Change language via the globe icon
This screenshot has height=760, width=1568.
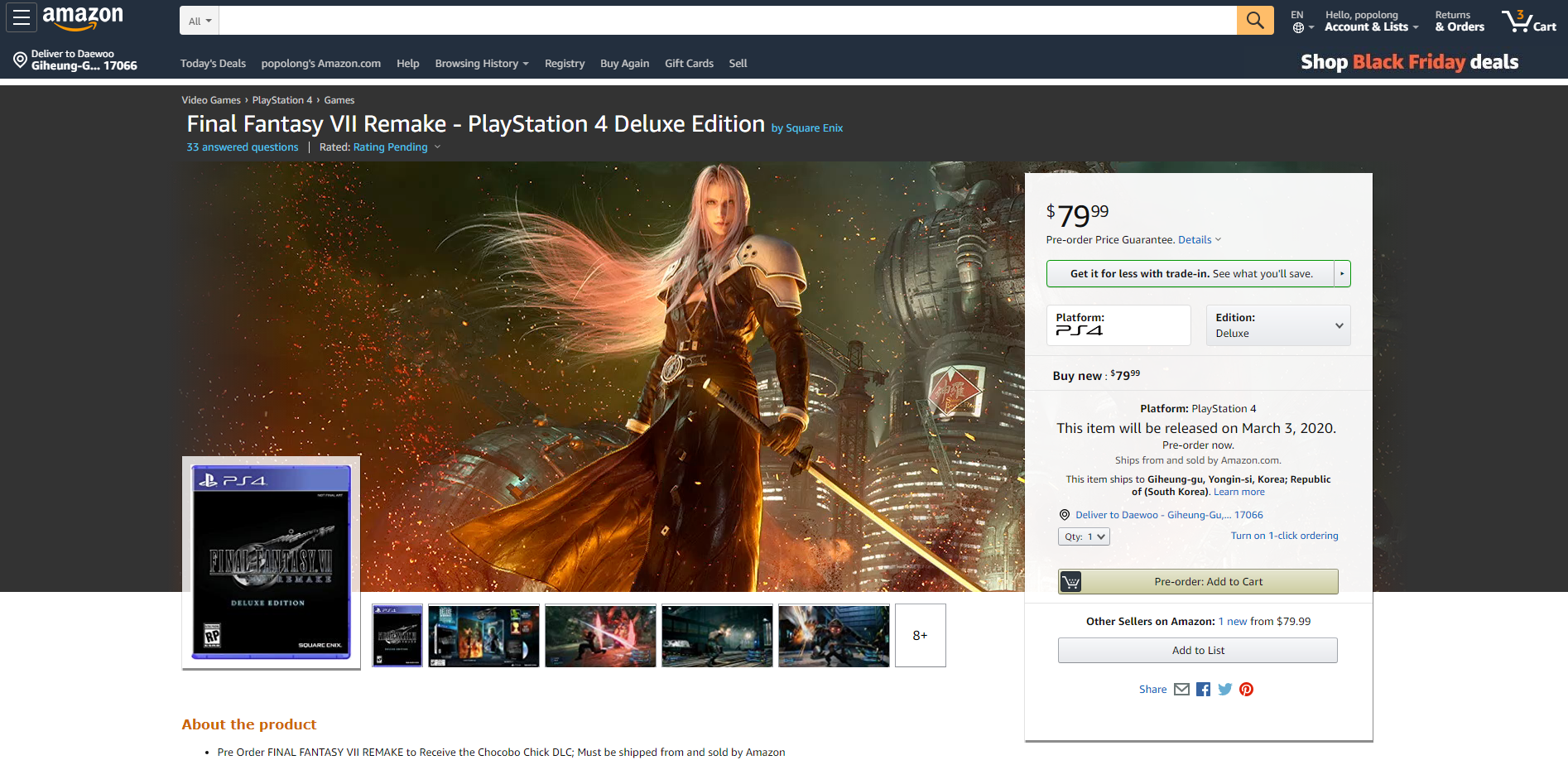1298,27
